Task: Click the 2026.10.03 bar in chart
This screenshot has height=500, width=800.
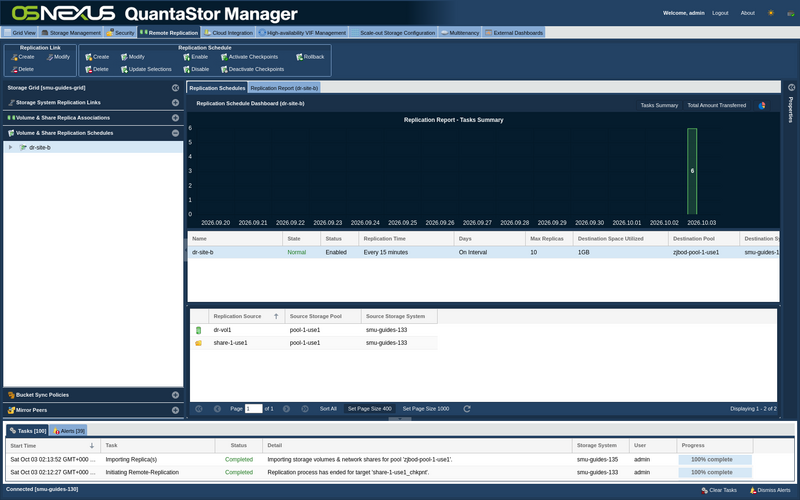Action: pos(692,171)
